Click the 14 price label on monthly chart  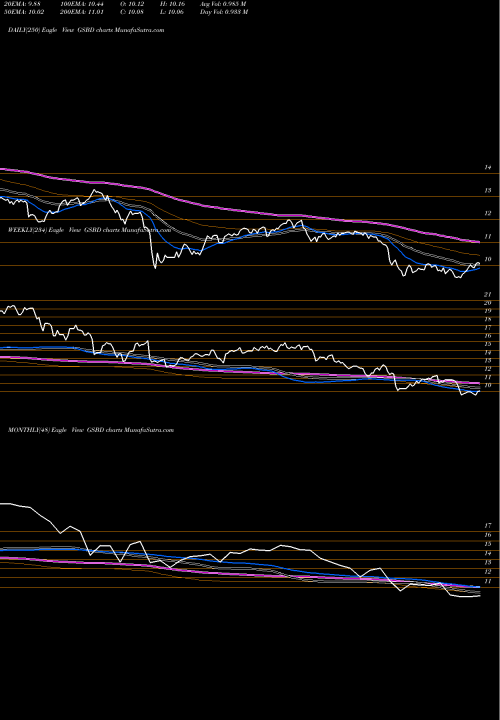click(488, 553)
